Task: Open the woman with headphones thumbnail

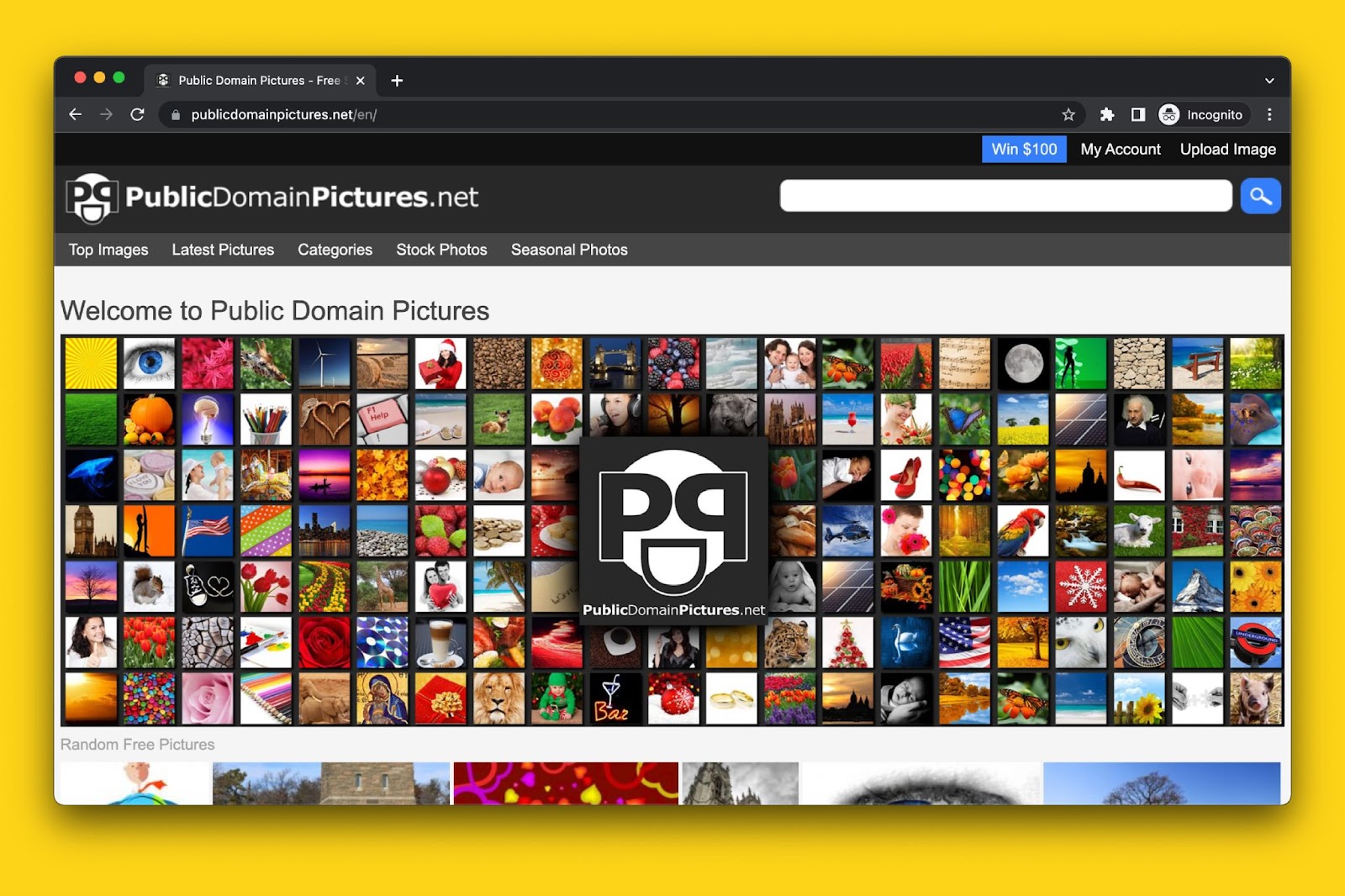Action: [615, 415]
